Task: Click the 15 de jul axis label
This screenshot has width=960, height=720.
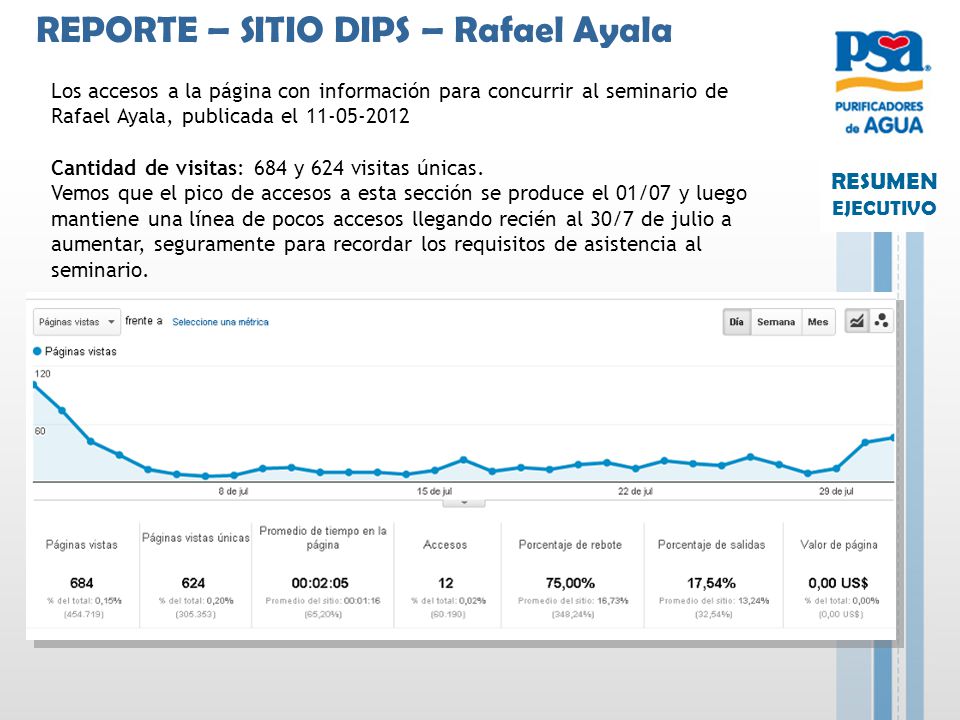Action: click(435, 492)
